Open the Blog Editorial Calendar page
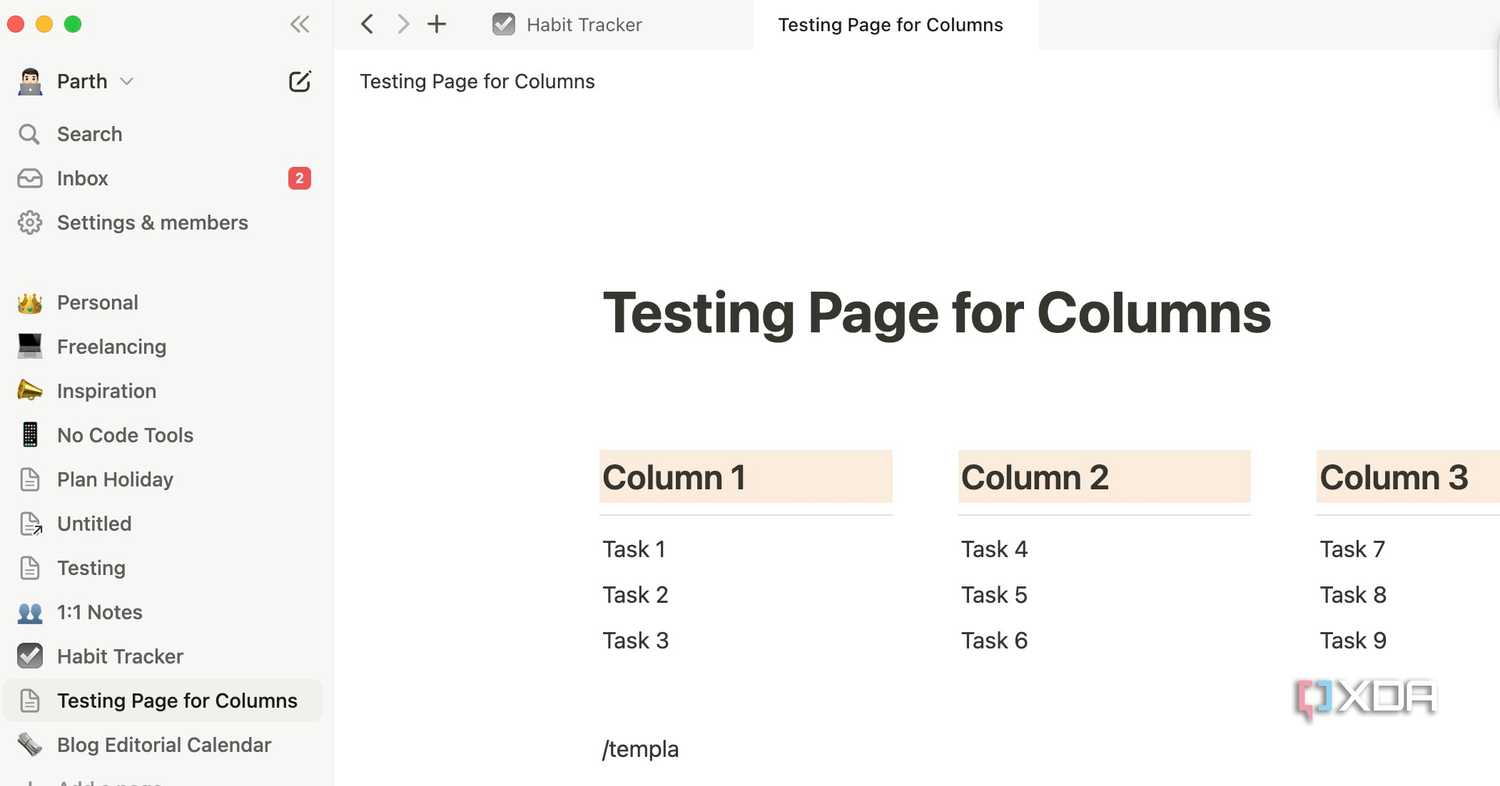1500x786 pixels. click(163, 744)
